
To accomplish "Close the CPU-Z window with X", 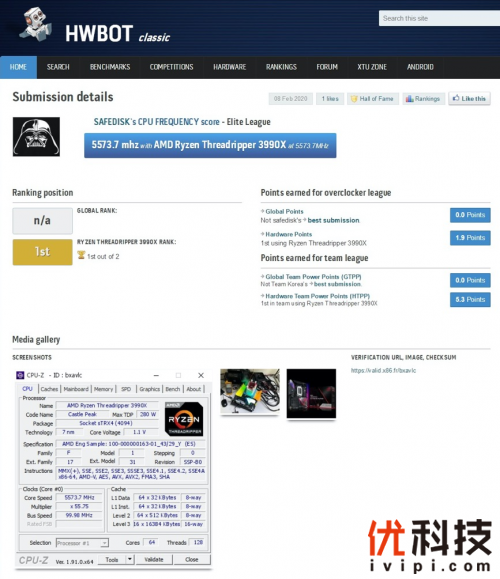I will pyautogui.click(x=201, y=376).
